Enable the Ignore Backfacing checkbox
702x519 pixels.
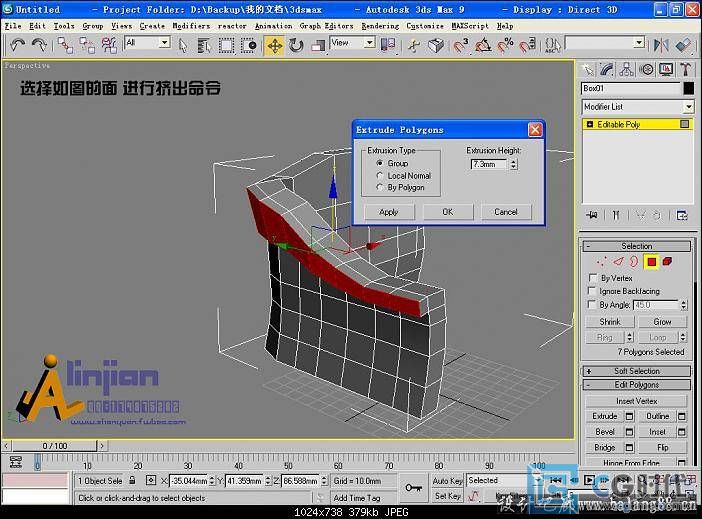(593, 291)
